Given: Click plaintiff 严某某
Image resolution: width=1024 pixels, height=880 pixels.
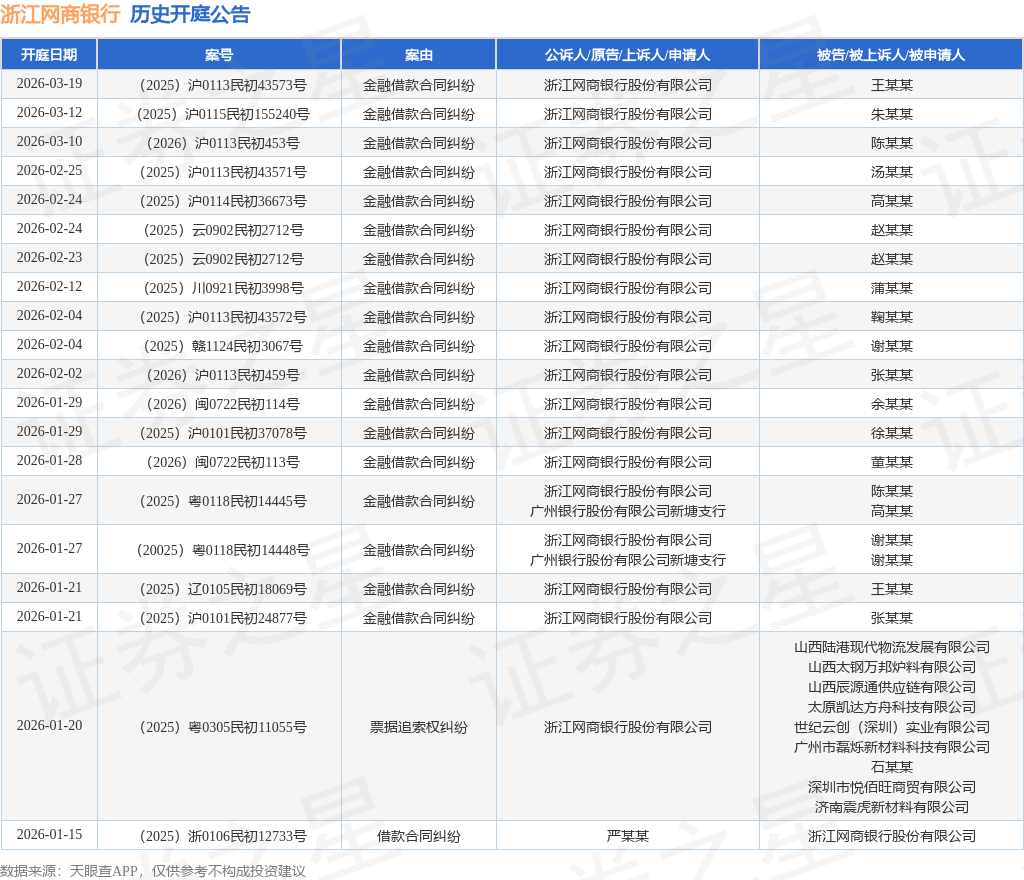Looking at the screenshot, I should coord(628,836).
